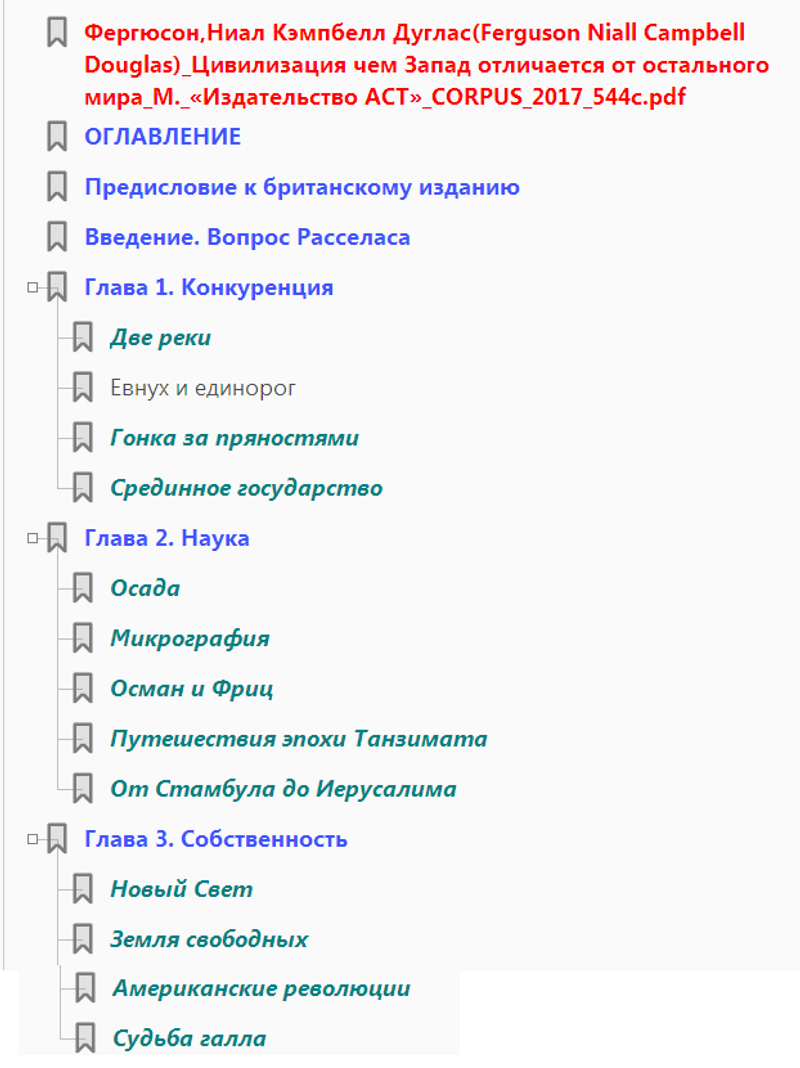Screen dimensions: 800x1068
Task: Collapse the Глава 3. Собственность branch
Action: pos(32,839)
